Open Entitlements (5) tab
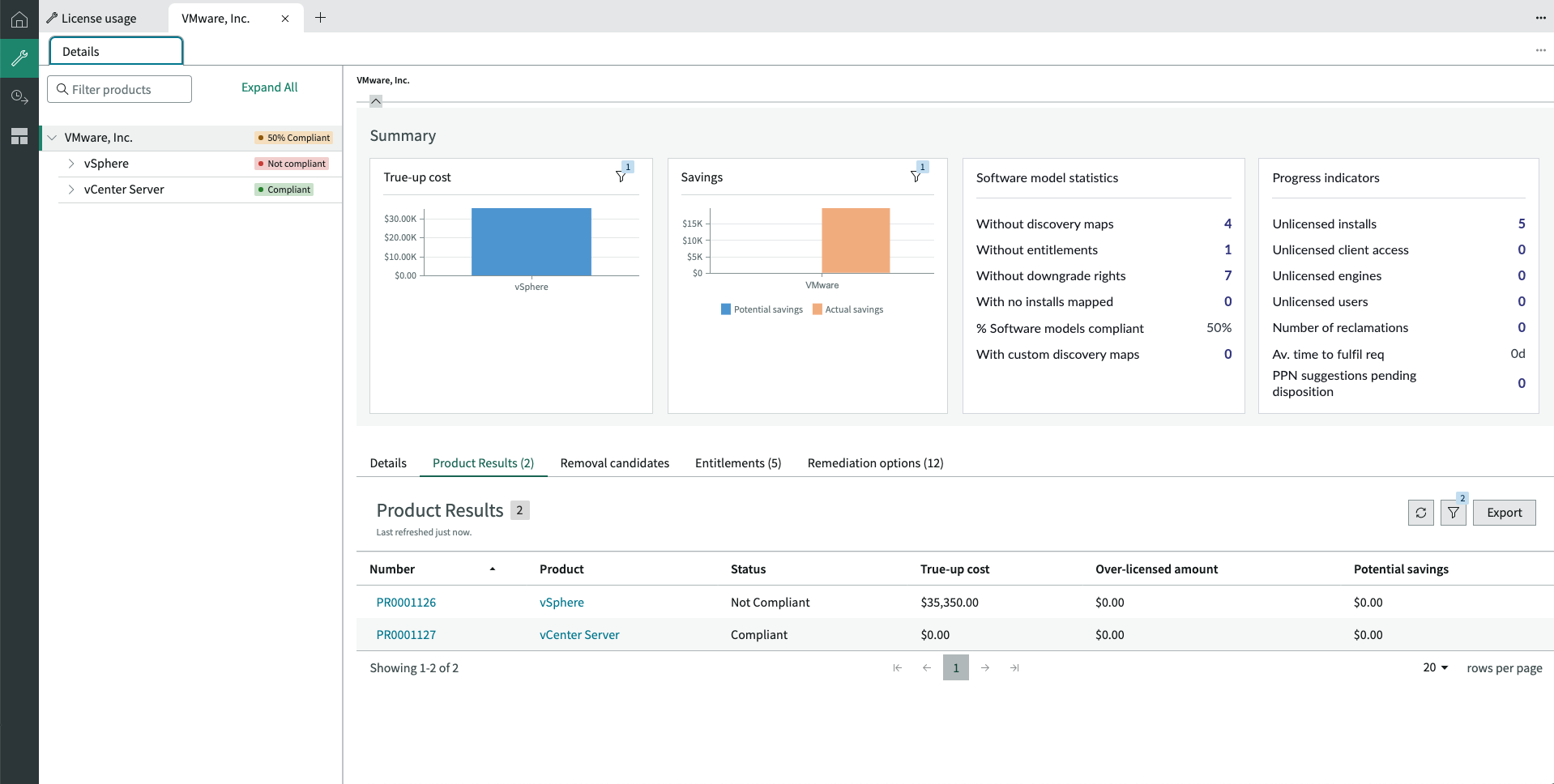Screen dimensions: 1554x784 click(737, 462)
